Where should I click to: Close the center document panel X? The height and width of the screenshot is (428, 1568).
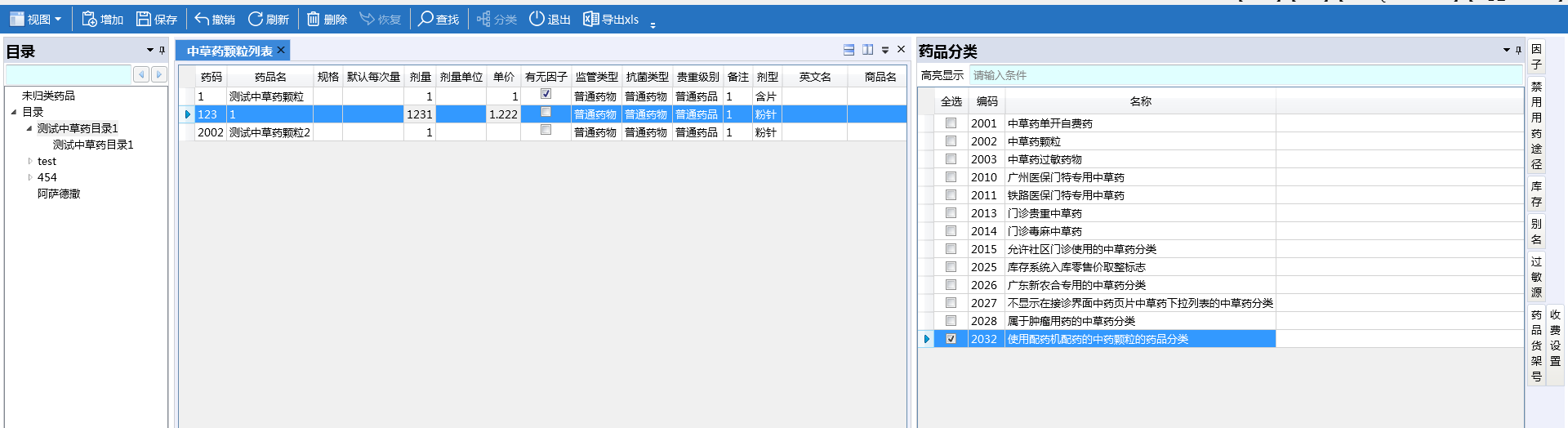[x=901, y=49]
